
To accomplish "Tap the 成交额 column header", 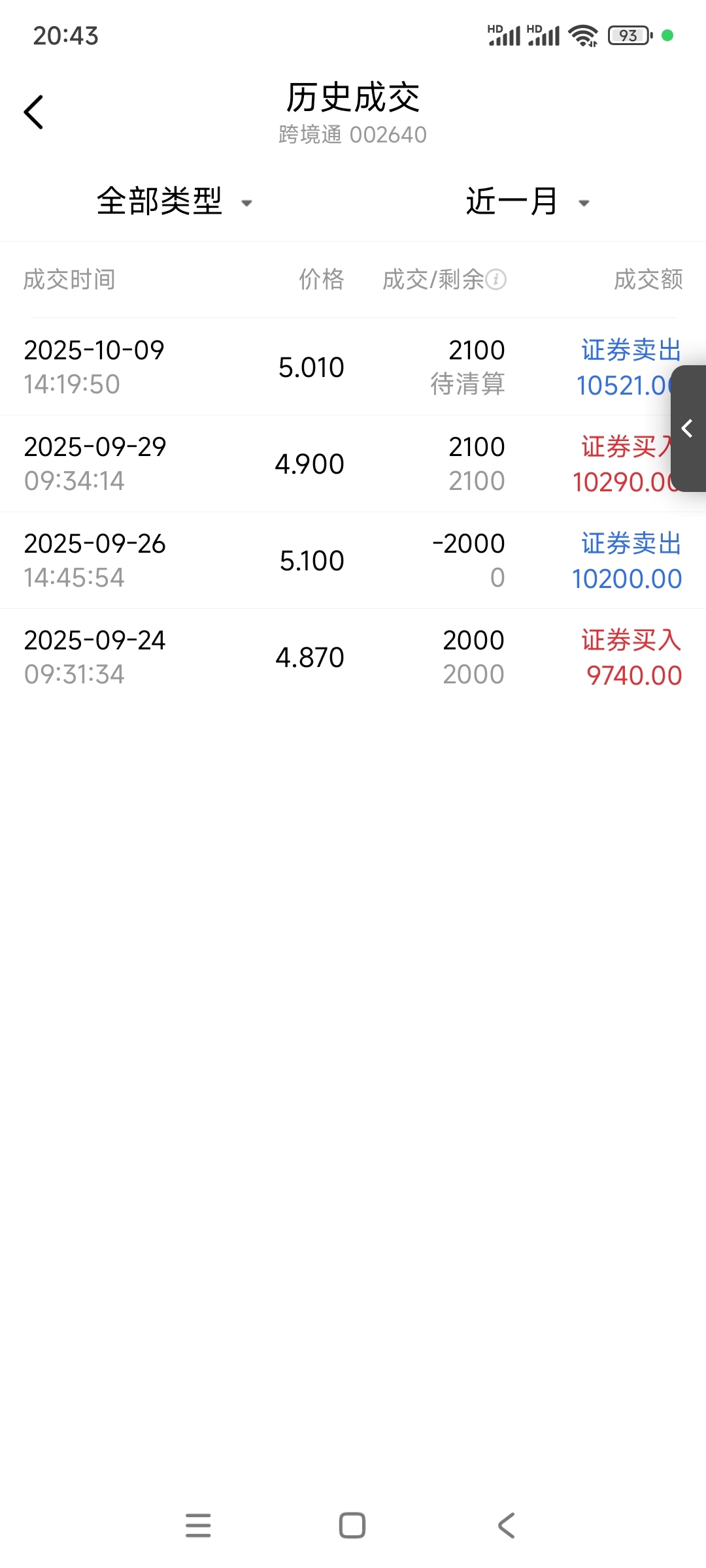I will click(x=648, y=280).
